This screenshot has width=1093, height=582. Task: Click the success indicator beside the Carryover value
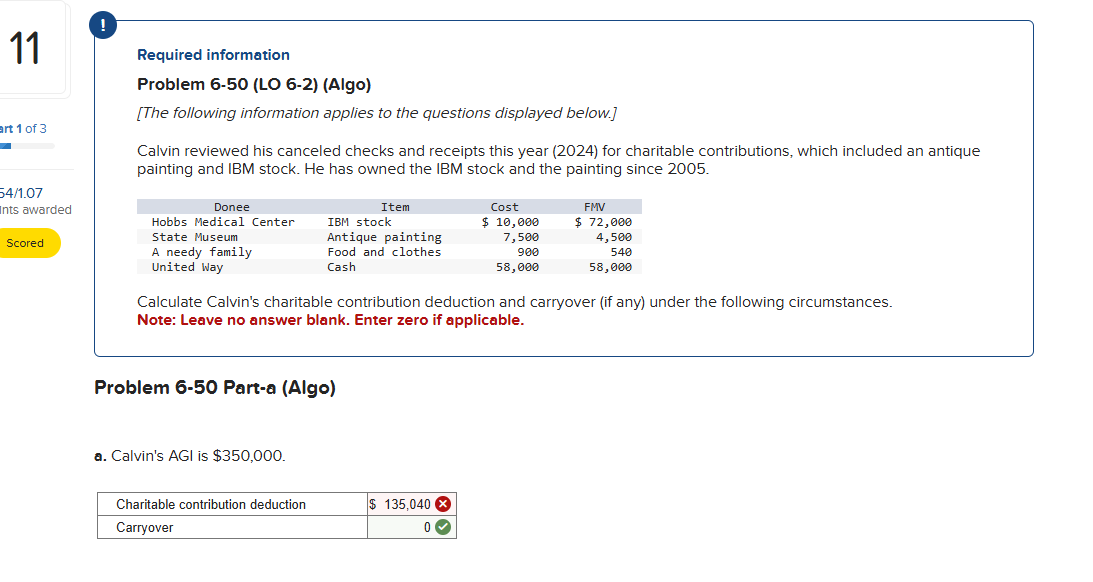445,527
